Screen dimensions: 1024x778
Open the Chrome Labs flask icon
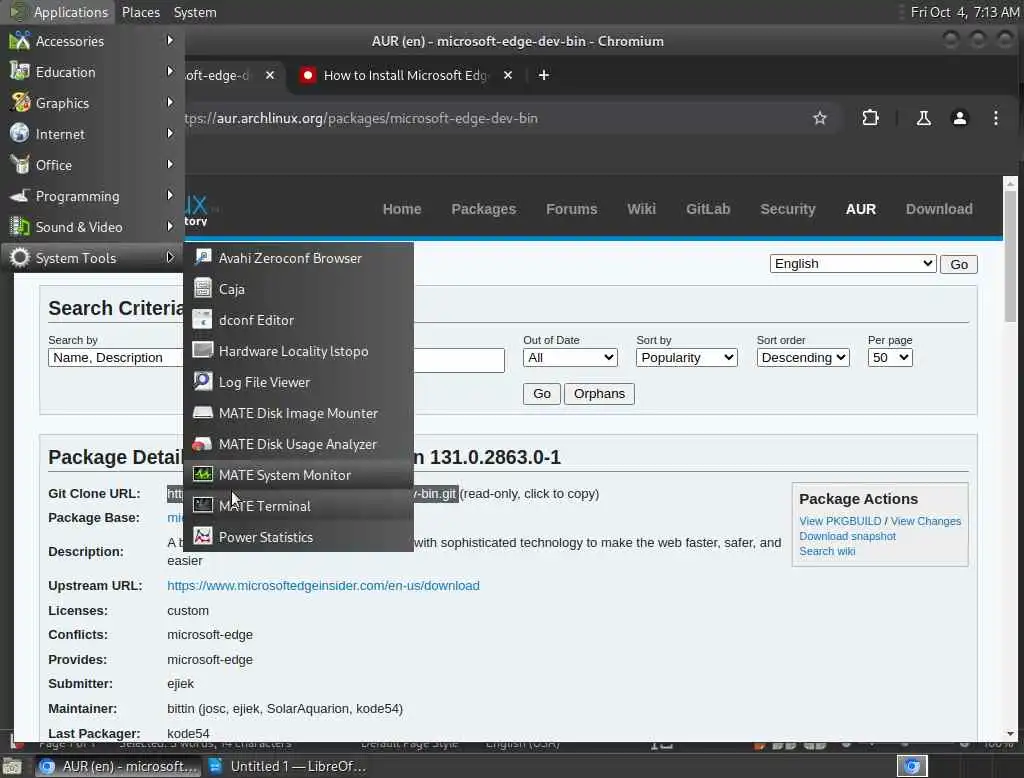[923, 118]
